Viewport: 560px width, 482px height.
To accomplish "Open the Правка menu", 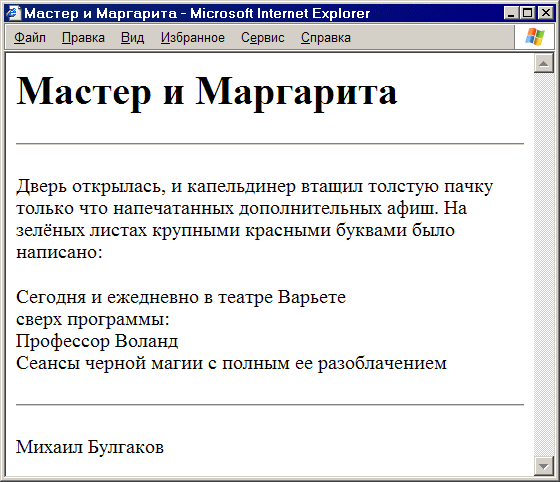I will (83, 37).
